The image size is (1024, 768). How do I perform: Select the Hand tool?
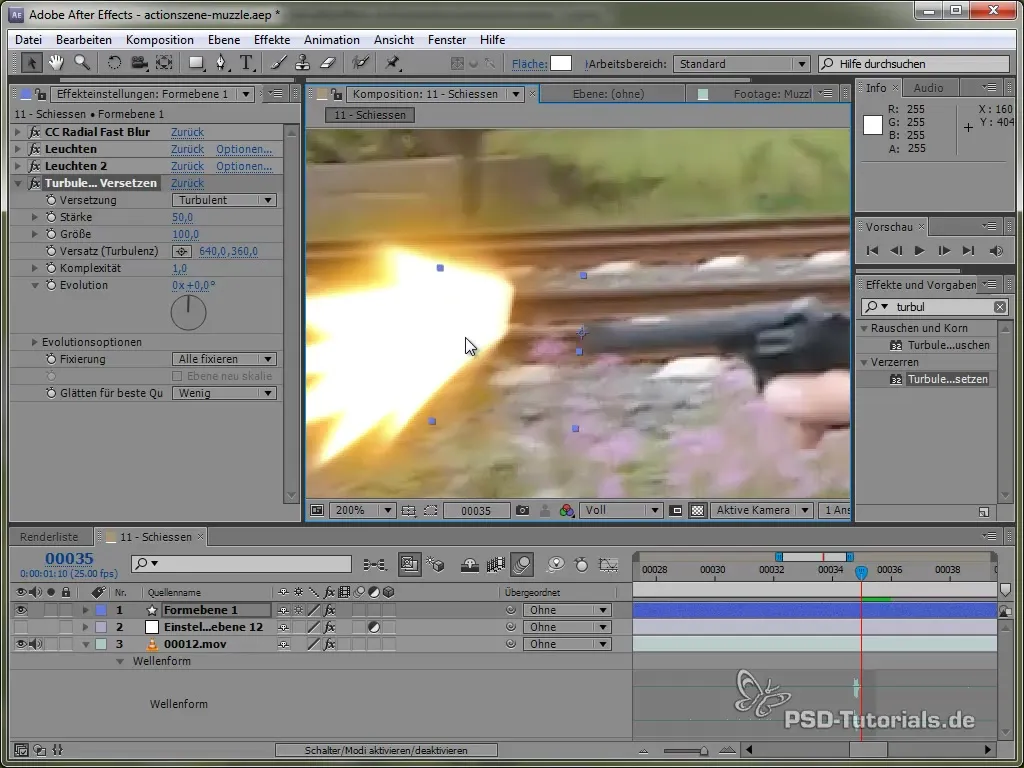click(x=56, y=63)
